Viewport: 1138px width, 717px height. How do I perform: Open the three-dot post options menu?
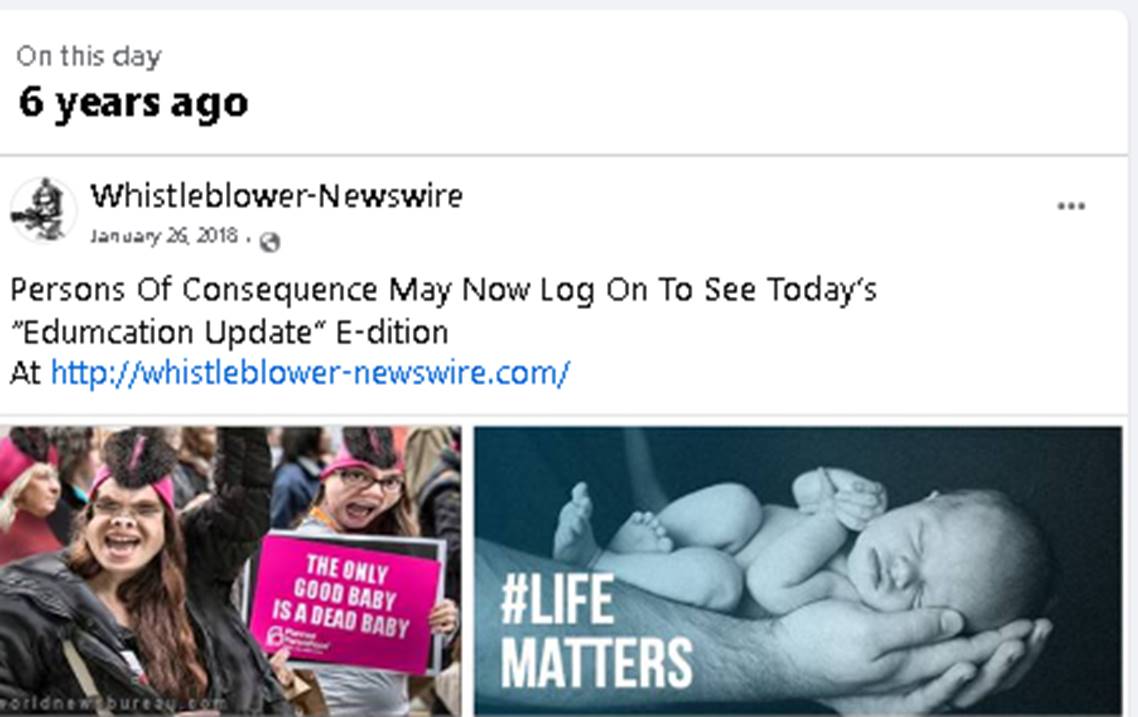click(1071, 206)
